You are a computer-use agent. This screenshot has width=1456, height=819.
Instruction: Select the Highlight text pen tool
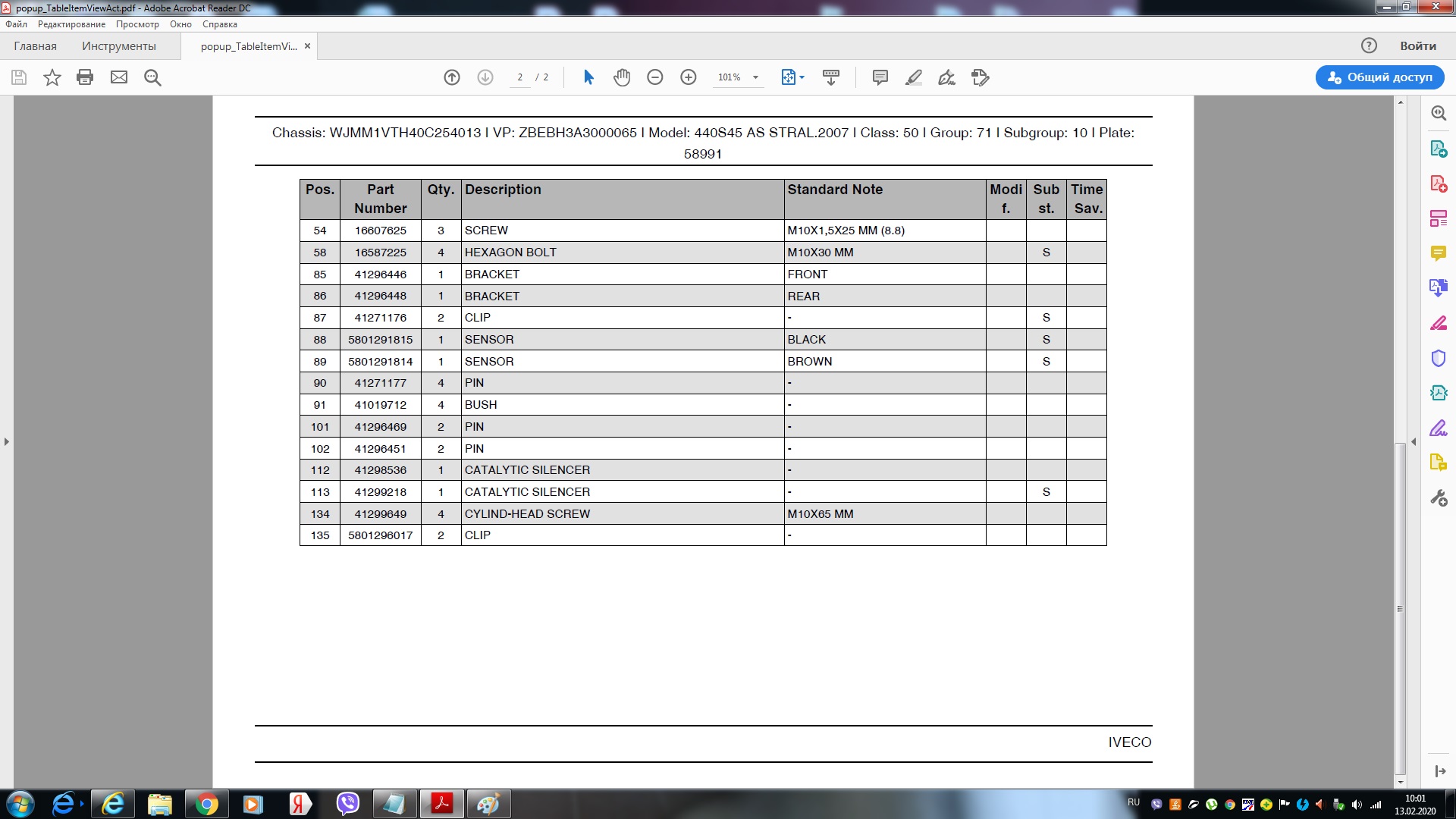pyautogui.click(x=914, y=77)
